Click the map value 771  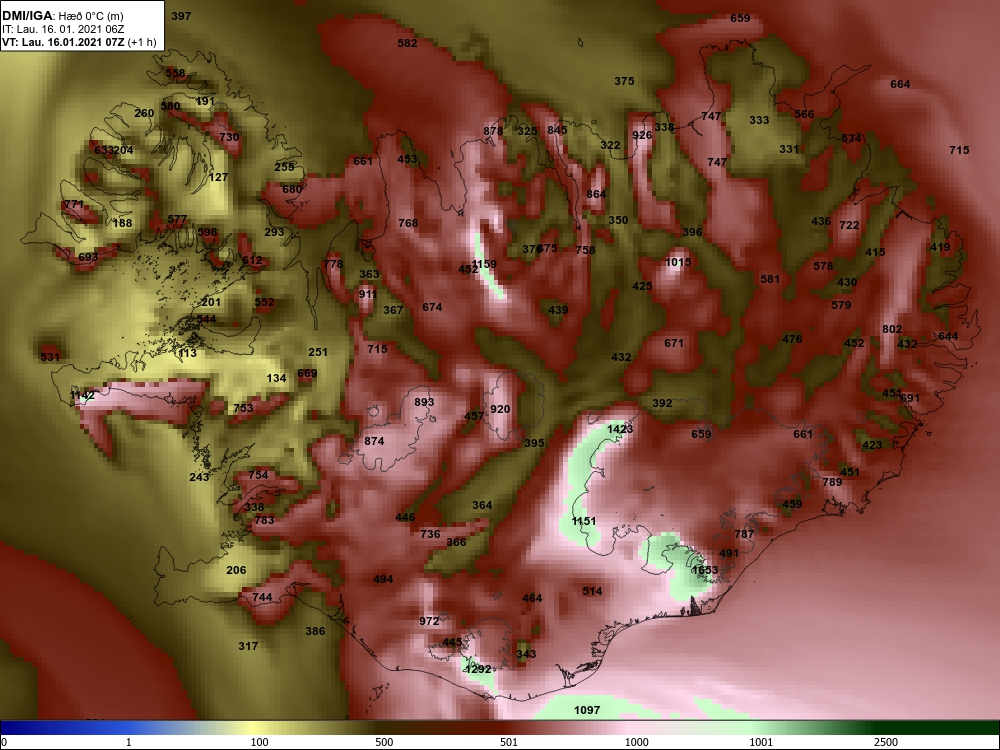point(74,205)
